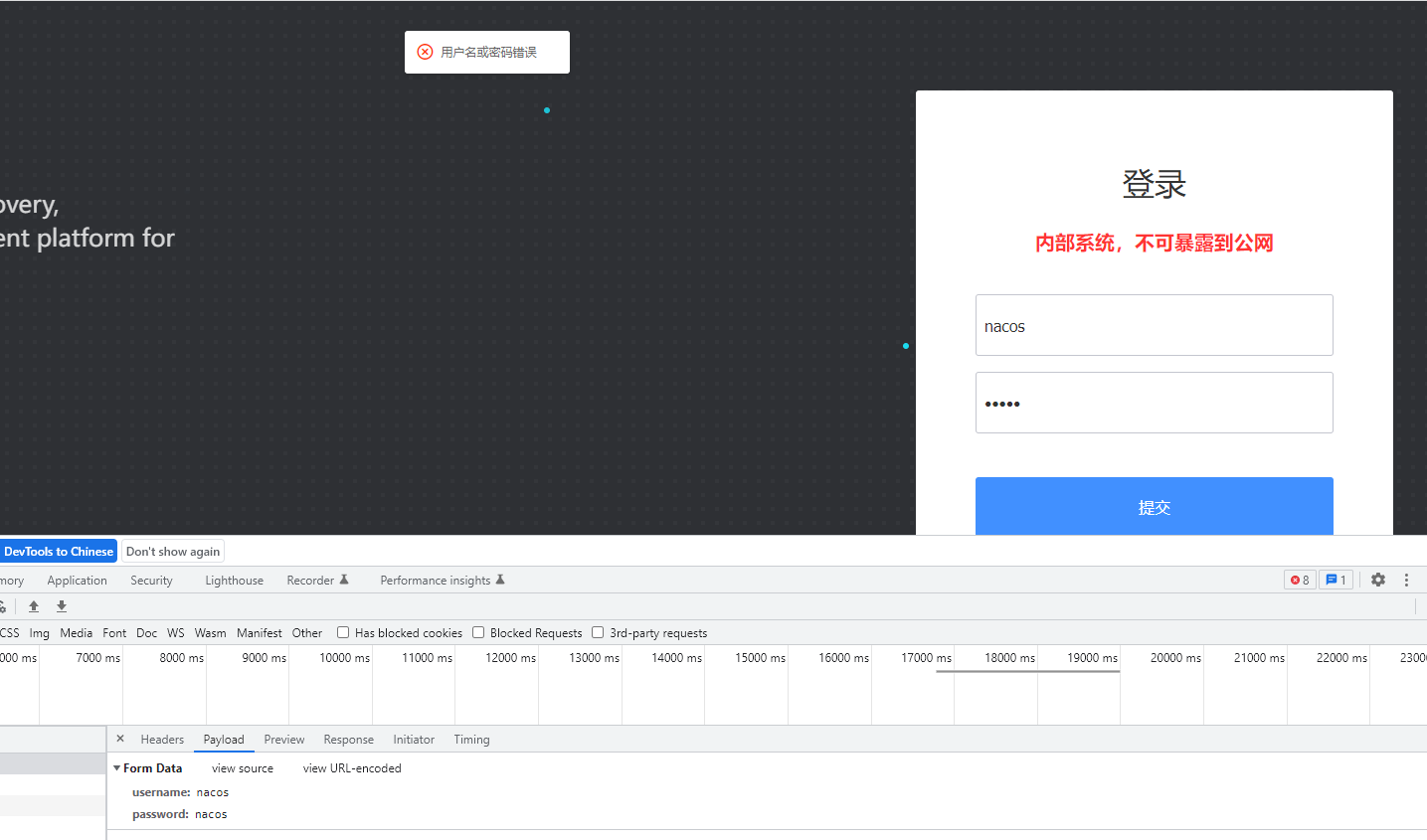Screen dimensions: 1427x840
Task: Collapse the Form Data section triangle
Action: point(116,768)
